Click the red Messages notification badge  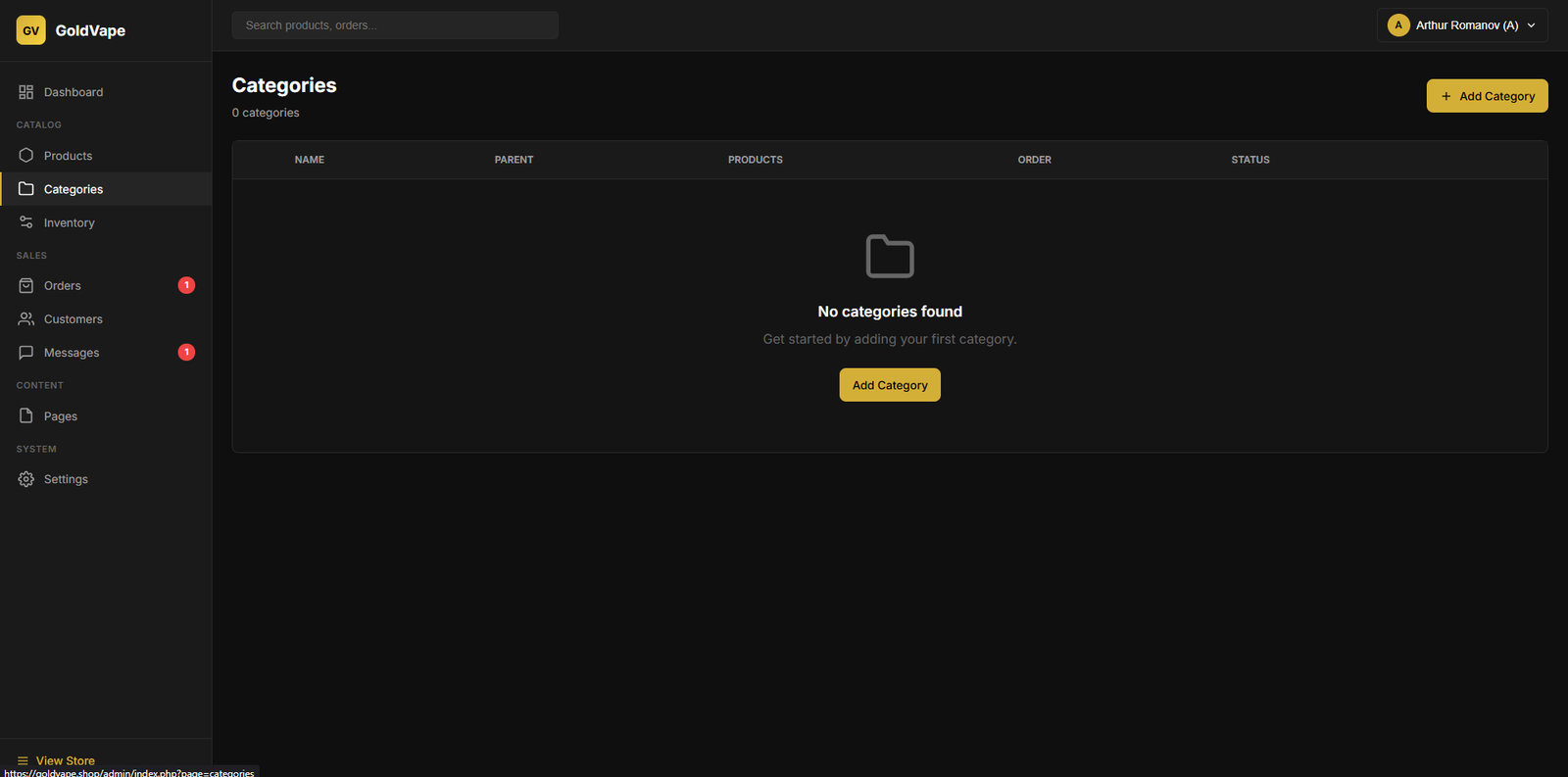point(186,352)
